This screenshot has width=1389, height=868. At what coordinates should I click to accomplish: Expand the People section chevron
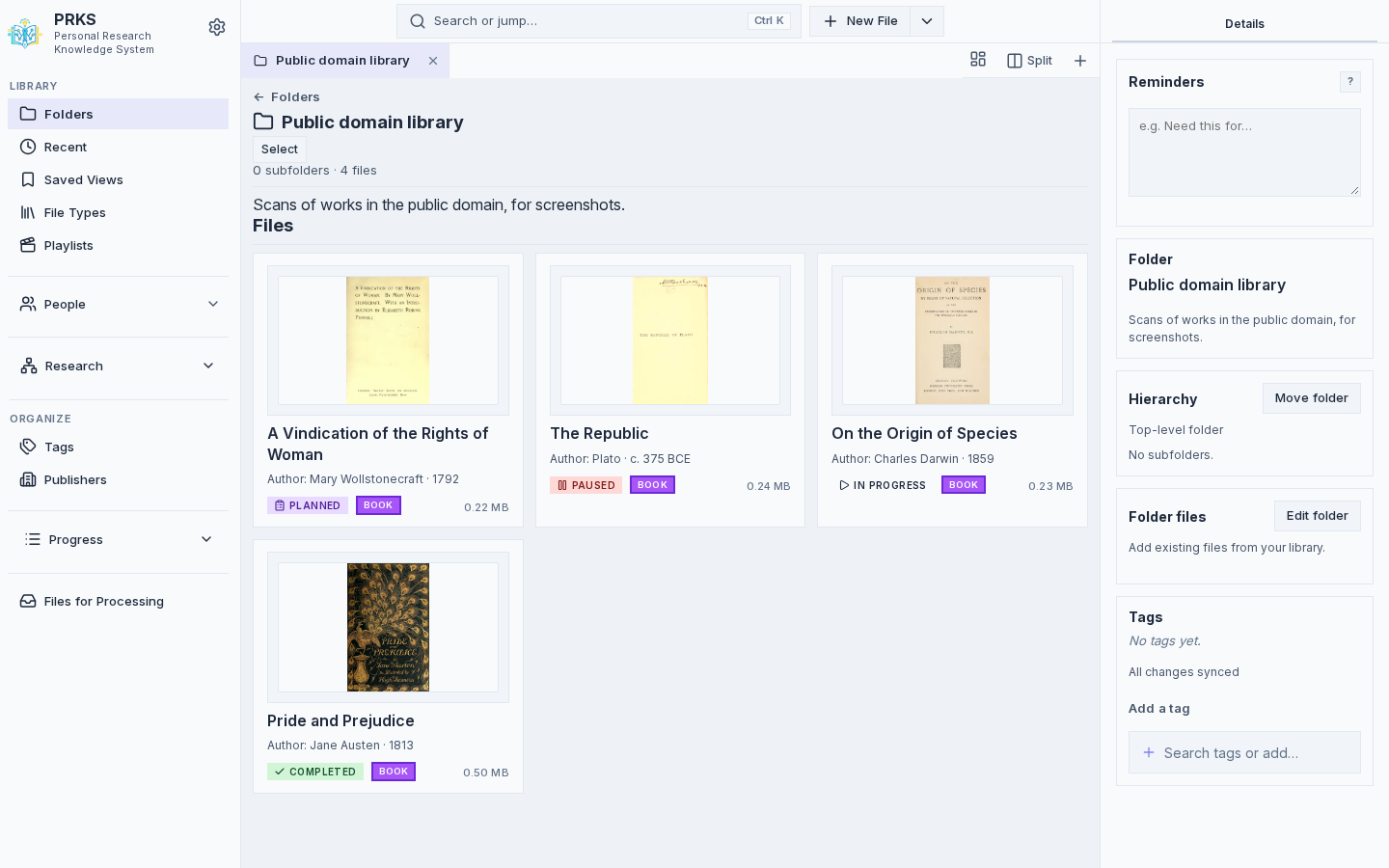[x=213, y=304]
